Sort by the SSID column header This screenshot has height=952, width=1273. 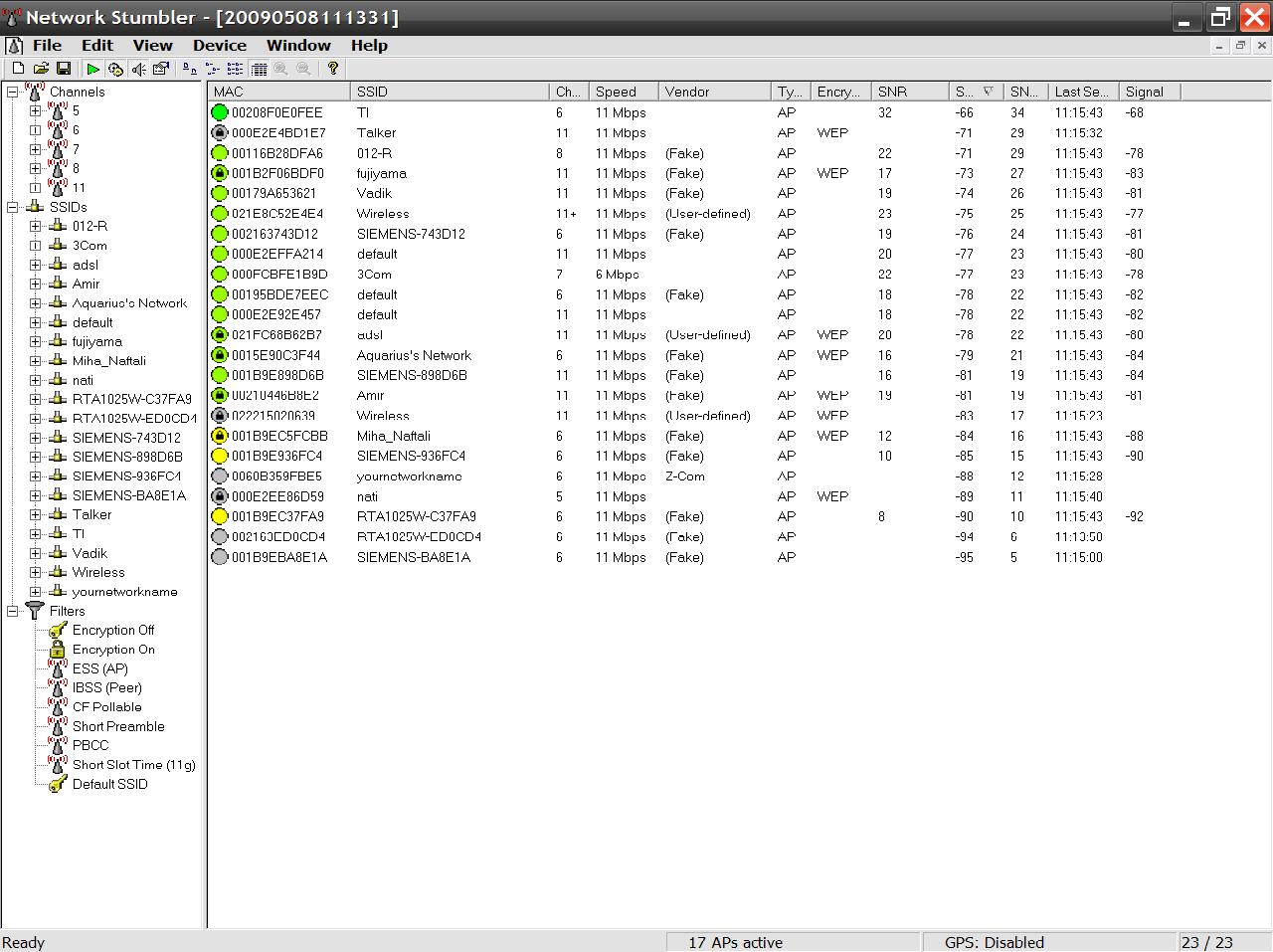tap(450, 92)
